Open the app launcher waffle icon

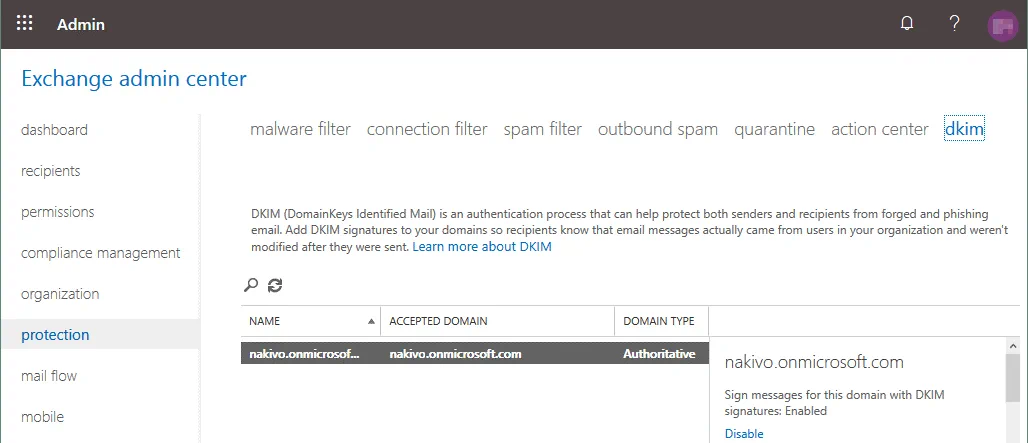(x=25, y=24)
